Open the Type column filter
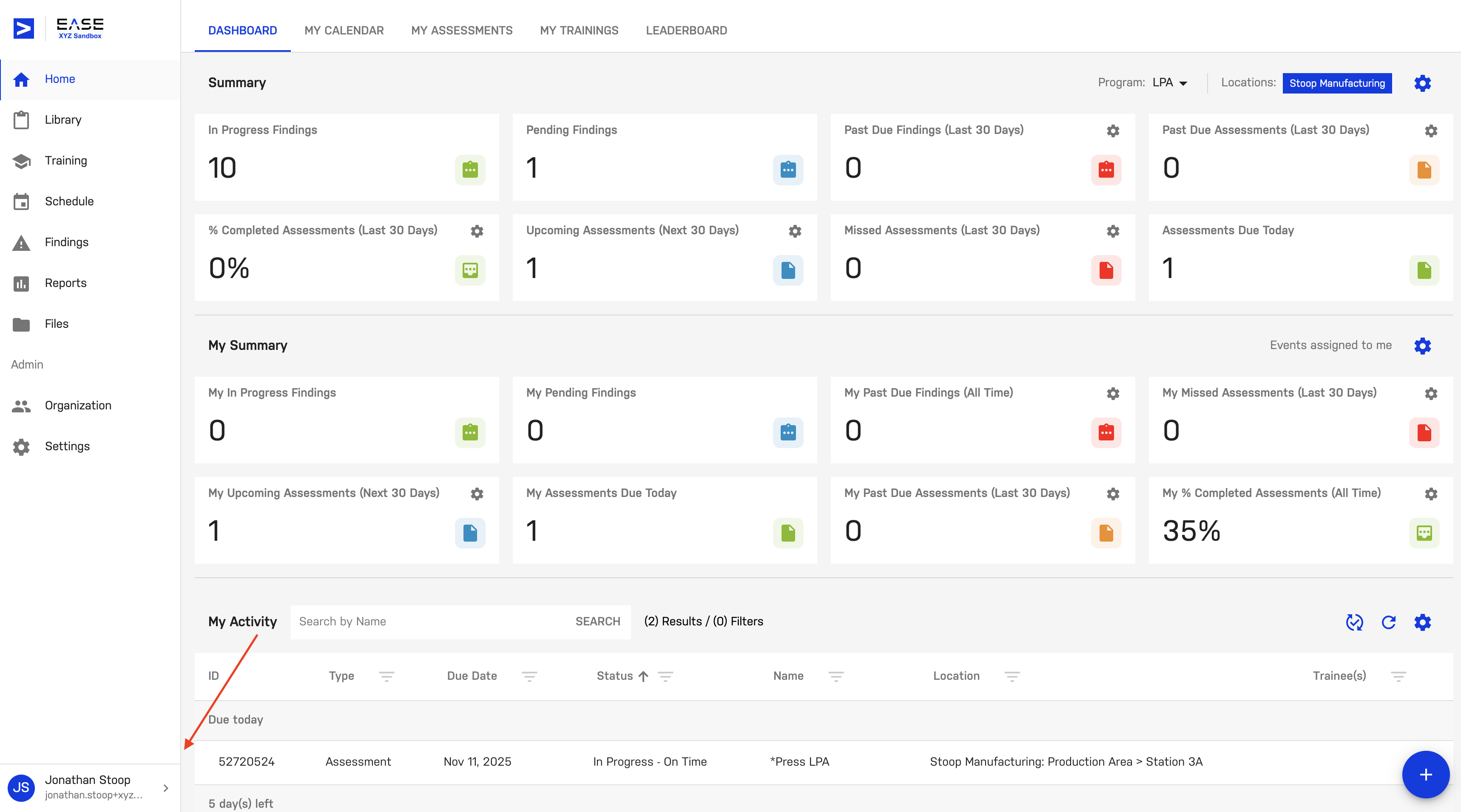This screenshot has width=1461, height=812. click(x=387, y=676)
